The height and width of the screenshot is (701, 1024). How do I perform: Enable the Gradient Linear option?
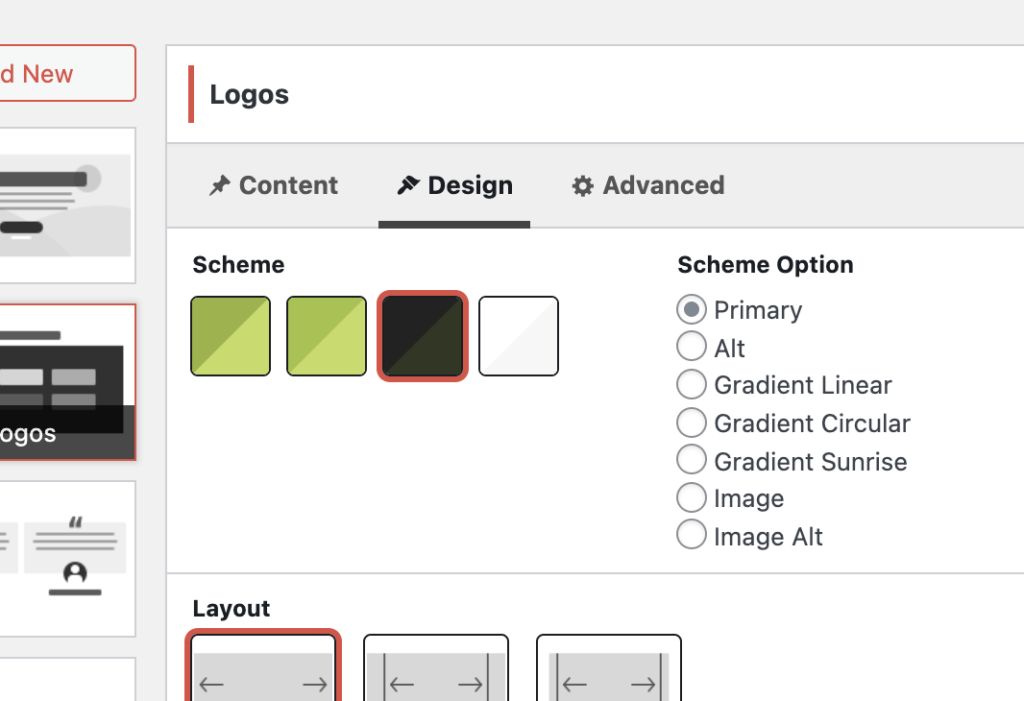pyautogui.click(x=691, y=385)
